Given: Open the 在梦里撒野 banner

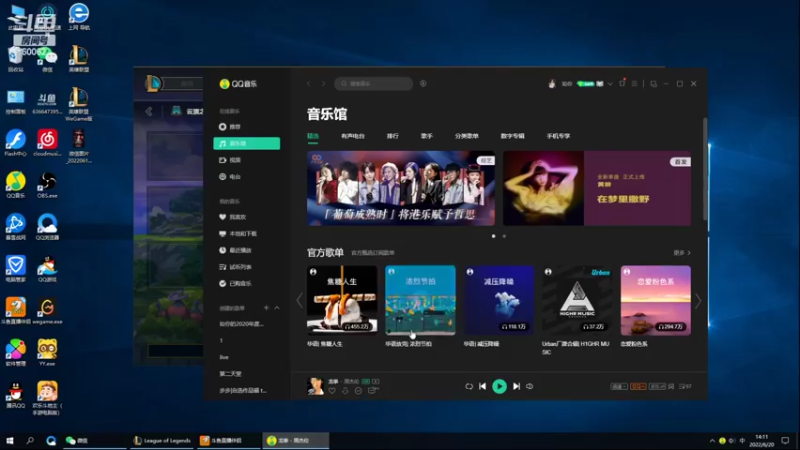Looking at the screenshot, I should tap(597, 188).
